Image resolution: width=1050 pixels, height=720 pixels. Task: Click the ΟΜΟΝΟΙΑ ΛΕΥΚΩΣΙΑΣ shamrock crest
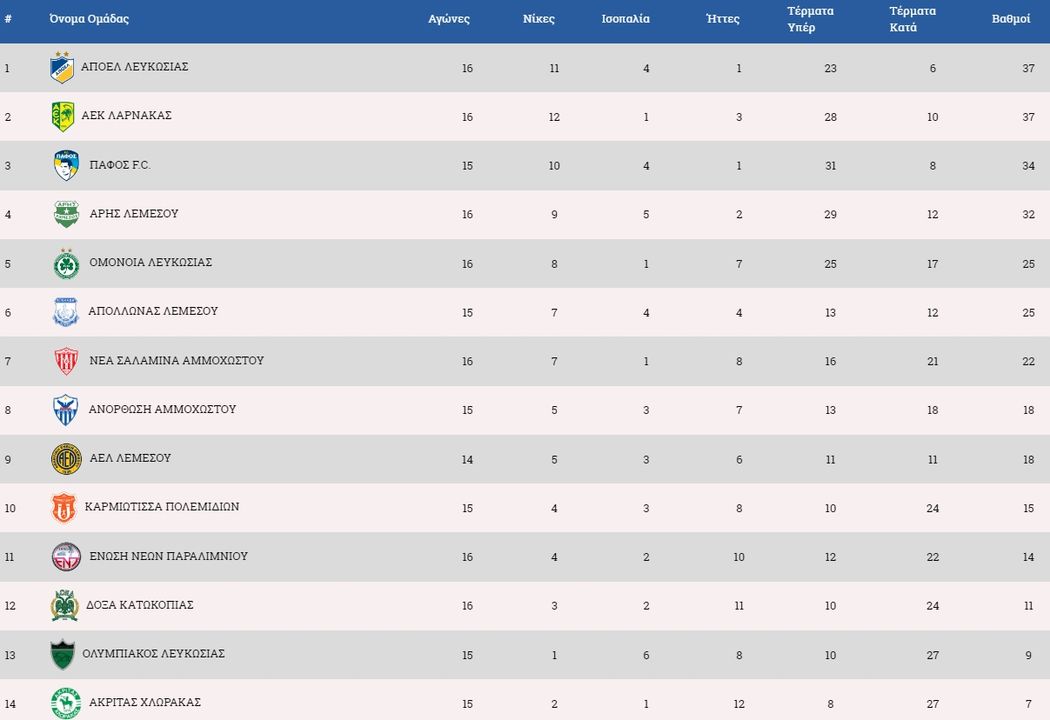66,263
